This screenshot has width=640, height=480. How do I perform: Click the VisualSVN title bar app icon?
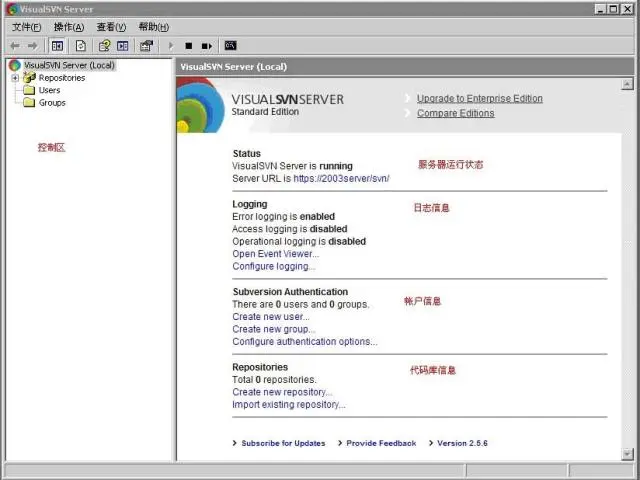[13, 9]
